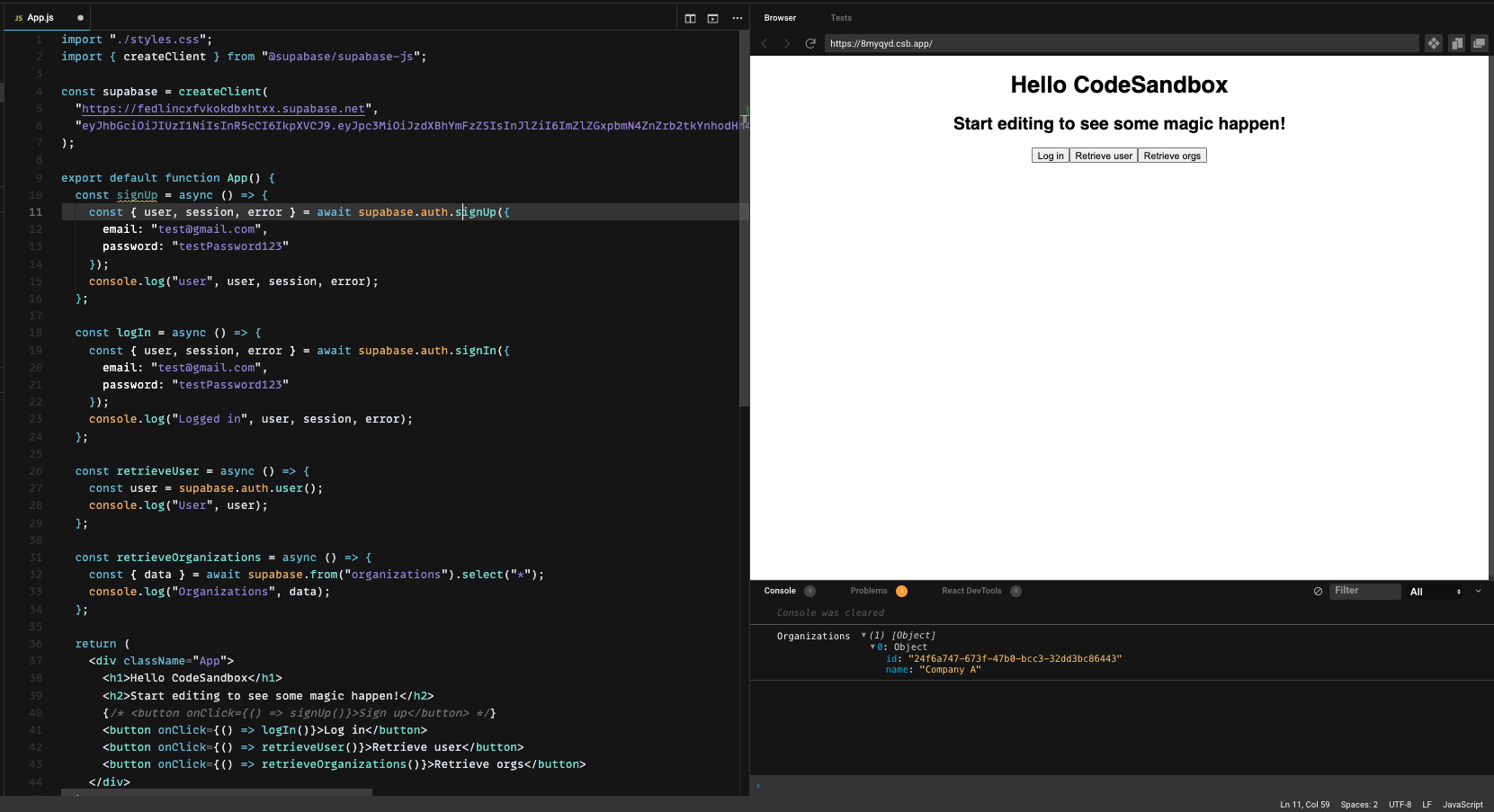Viewport: 1494px width, 812px height.
Task: Click the unsaved dot on App.js tab
Action: 80,18
